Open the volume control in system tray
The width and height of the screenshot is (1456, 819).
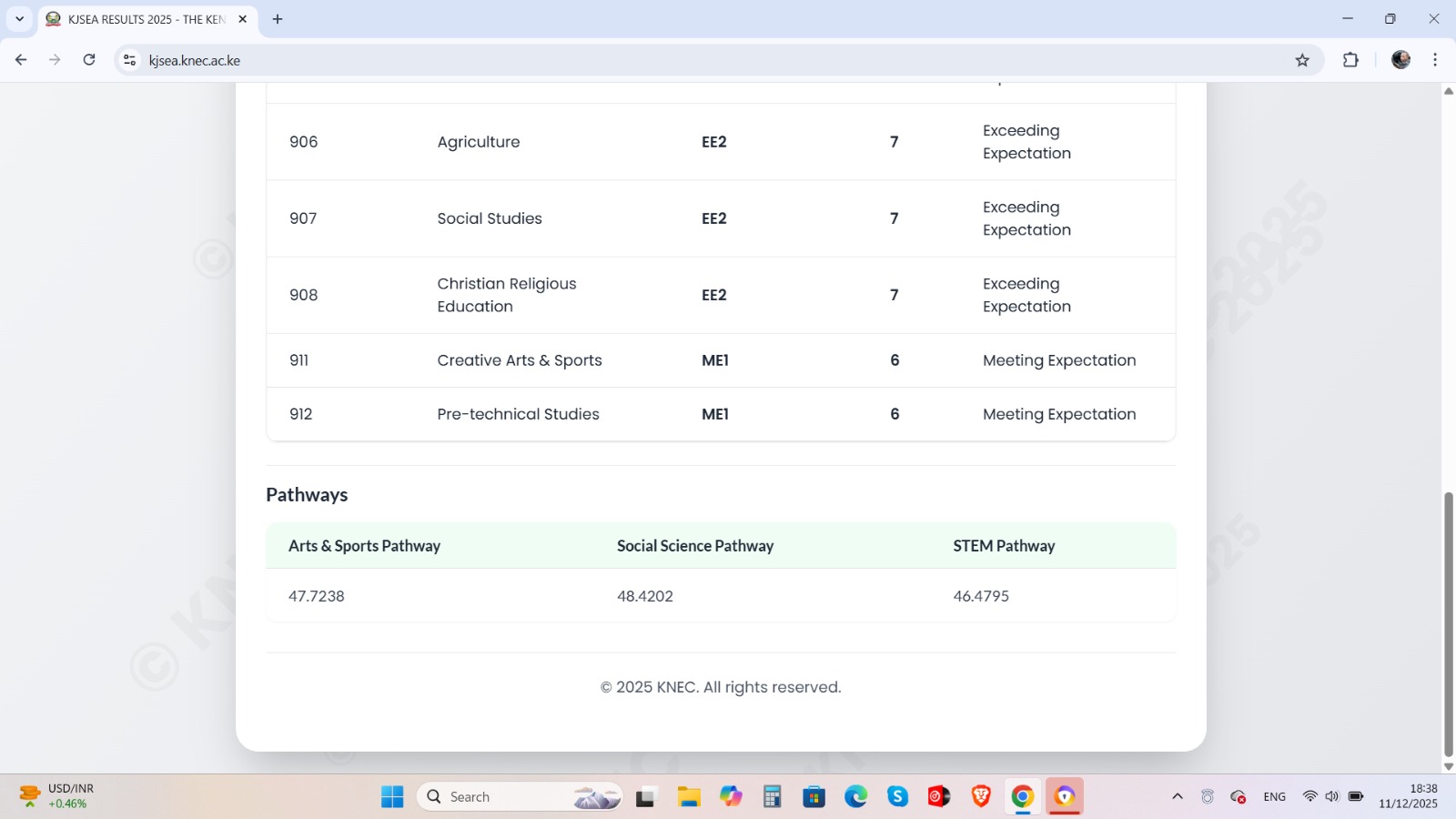(1332, 796)
